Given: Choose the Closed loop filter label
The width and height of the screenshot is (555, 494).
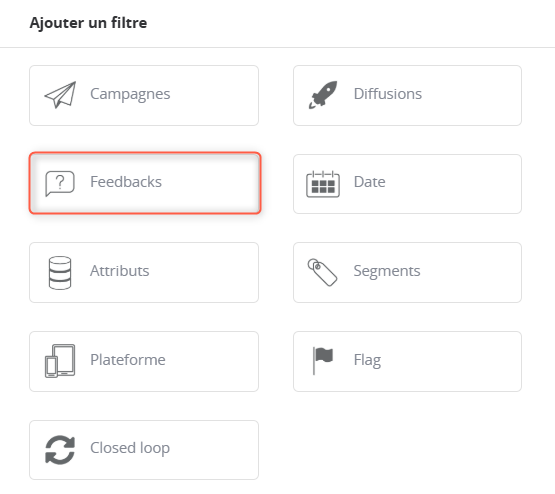Looking at the screenshot, I should 130,448.
